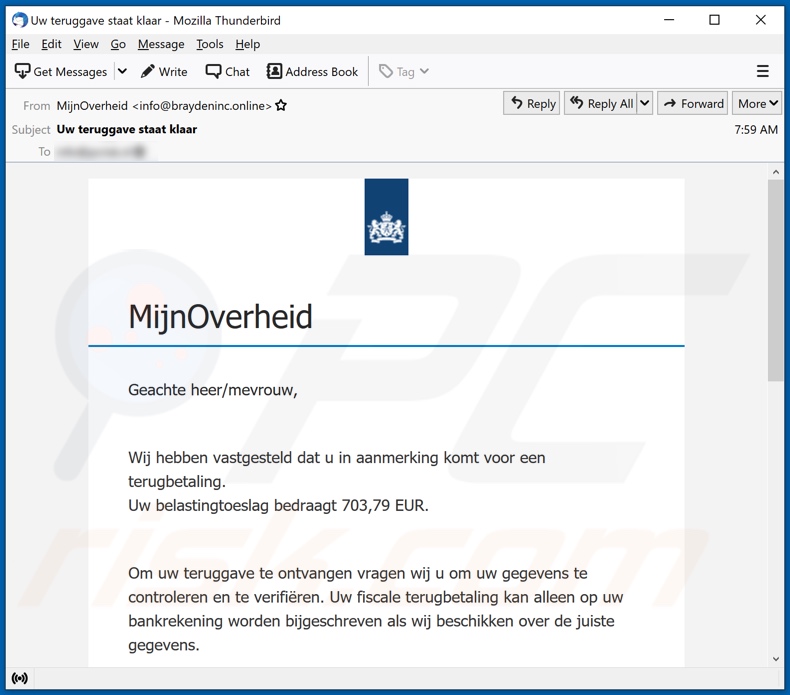Screen dimensions: 790x695
Task: Click the message scroll down arrow
Action: tap(776, 659)
